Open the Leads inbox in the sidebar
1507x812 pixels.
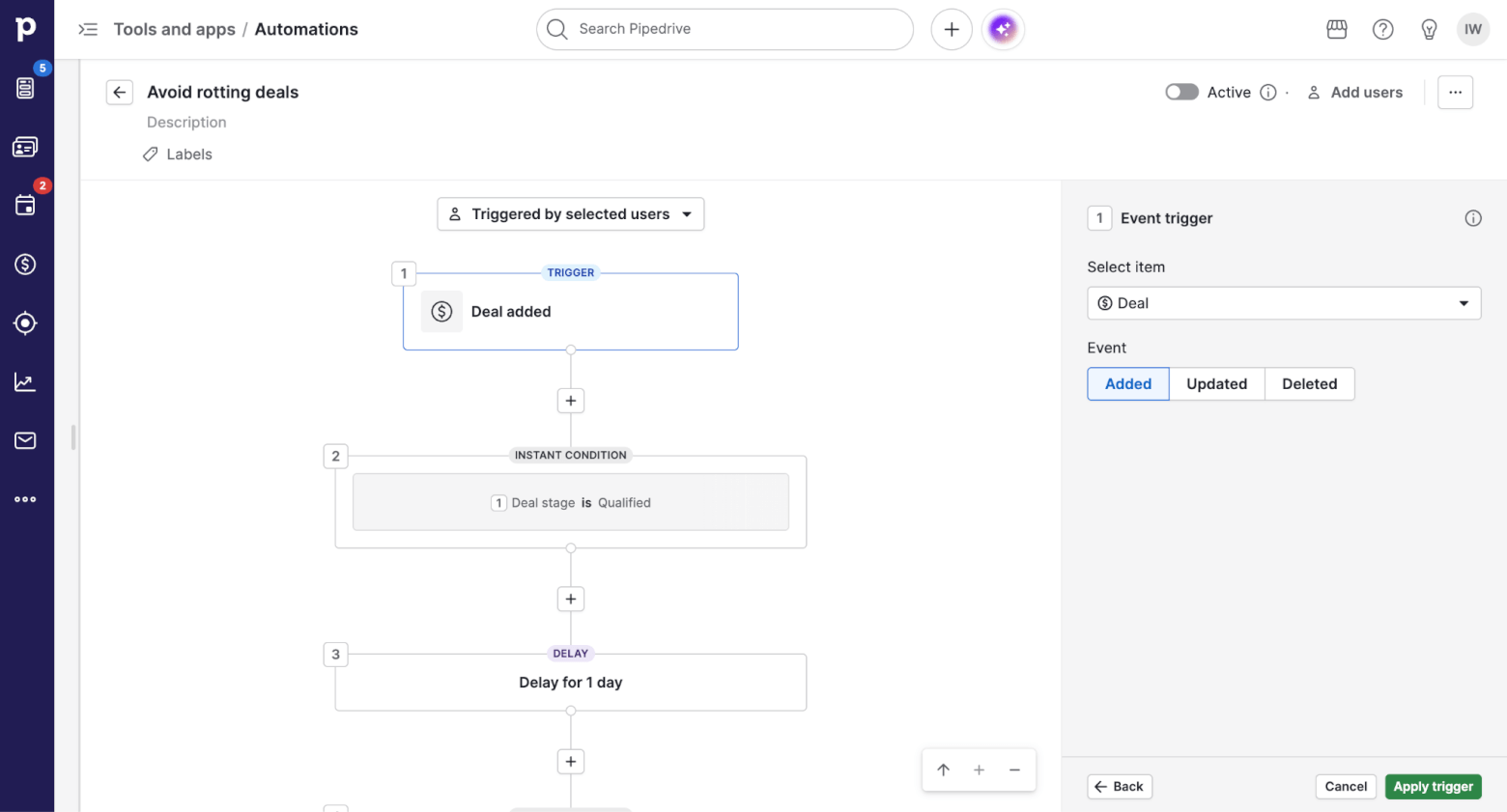pos(25,87)
